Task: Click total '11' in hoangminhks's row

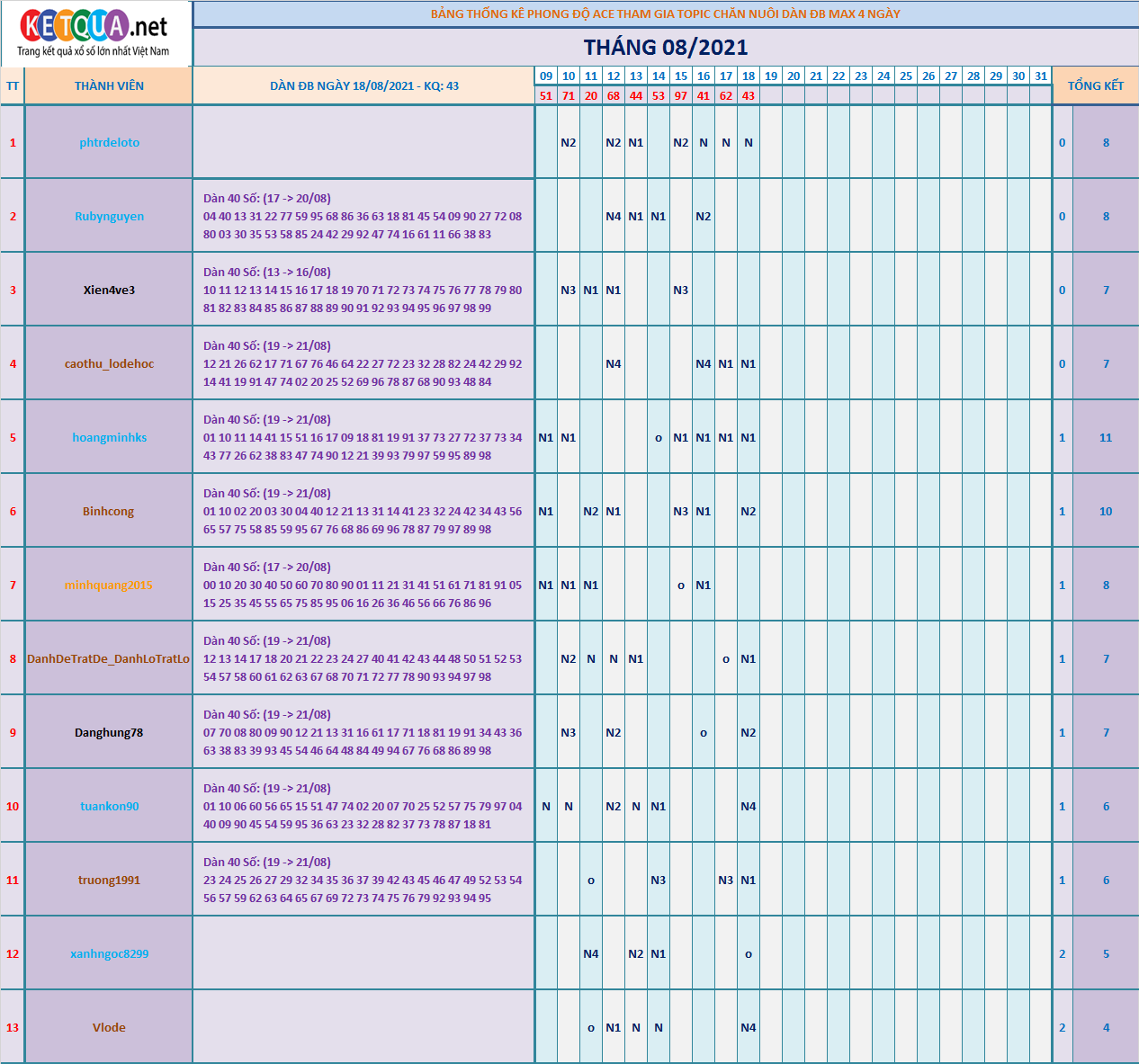Action: pos(1106,438)
